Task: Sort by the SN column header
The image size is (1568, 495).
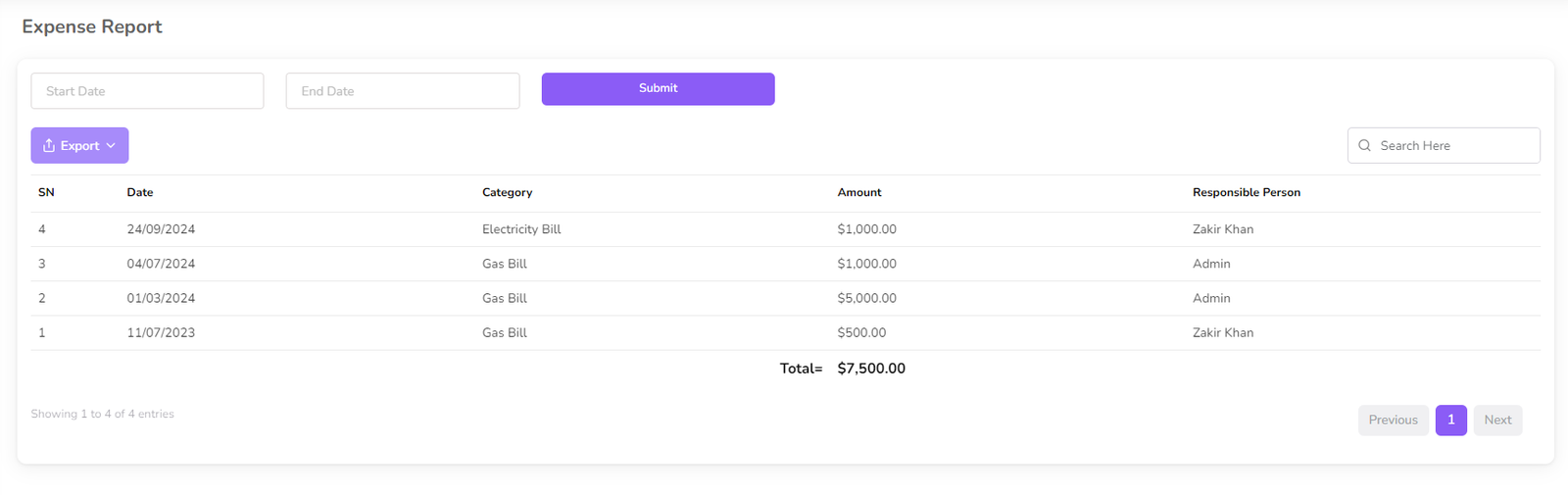Action: [46, 193]
